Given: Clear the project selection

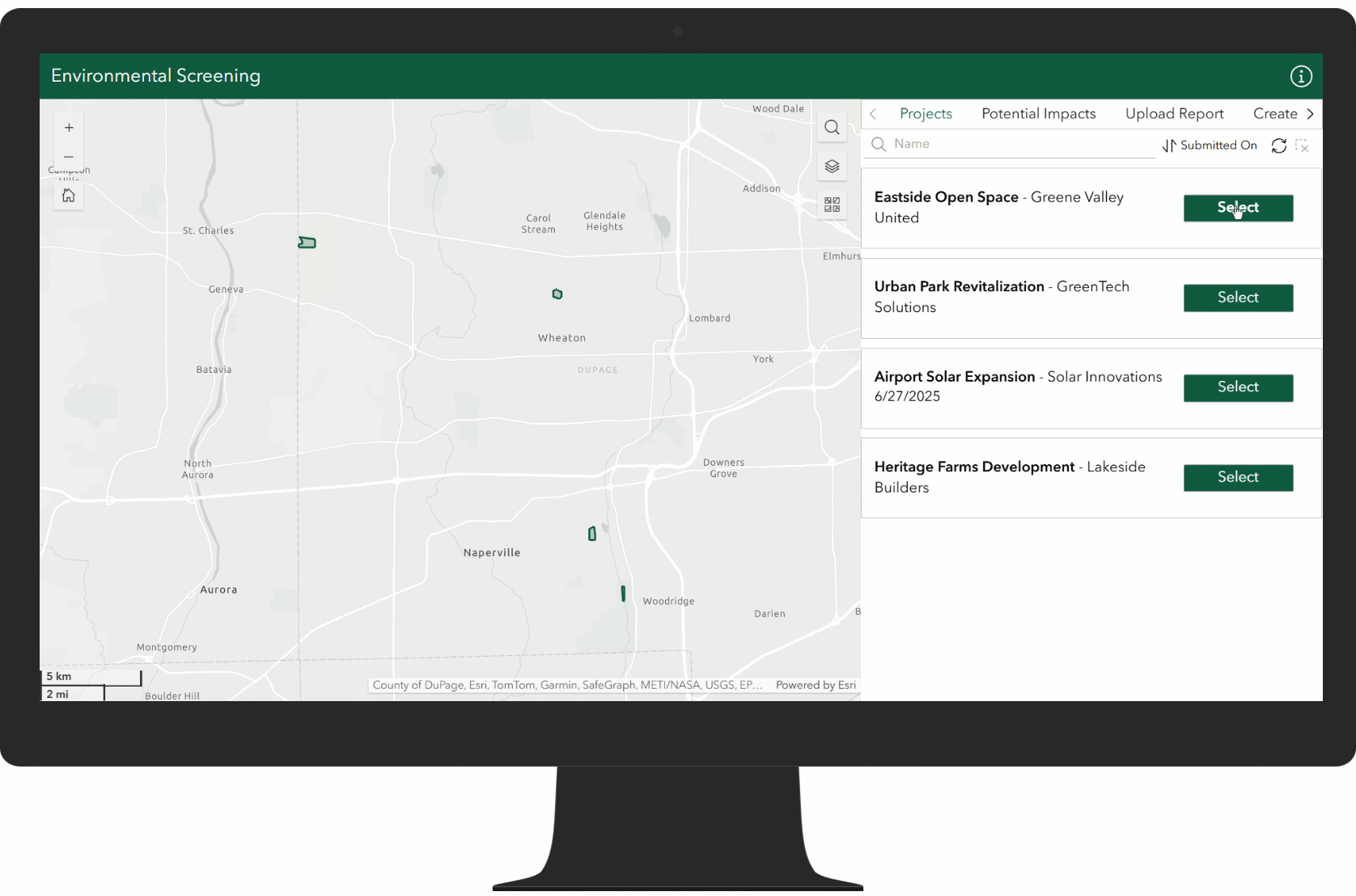Looking at the screenshot, I should tap(1303, 146).
